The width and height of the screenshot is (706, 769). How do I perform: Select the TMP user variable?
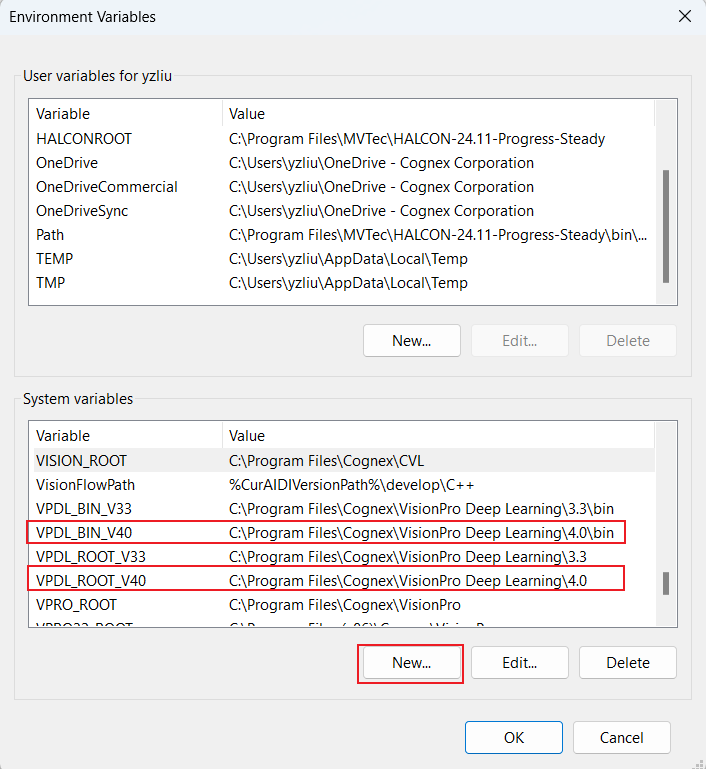pyautogui.click(x=344, y=283)
